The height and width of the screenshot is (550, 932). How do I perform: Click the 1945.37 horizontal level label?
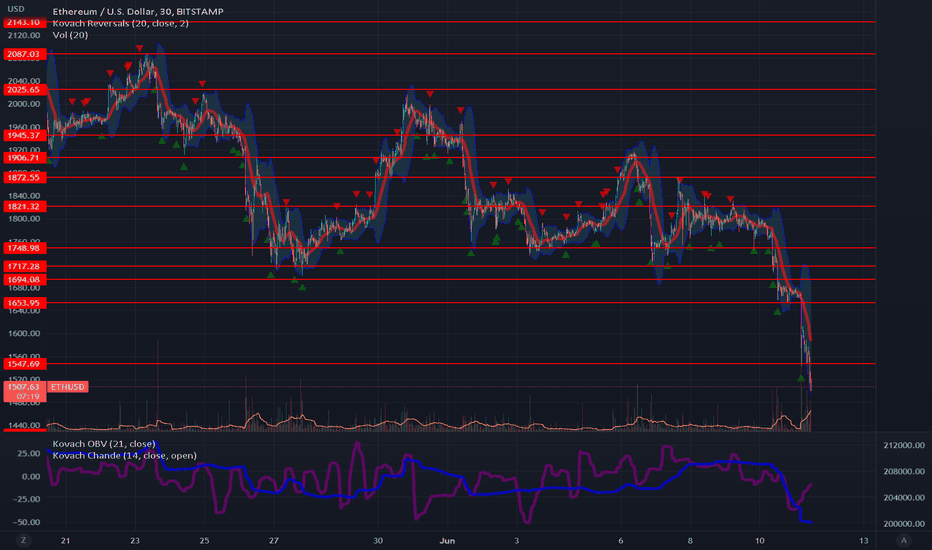pos(24,136)
